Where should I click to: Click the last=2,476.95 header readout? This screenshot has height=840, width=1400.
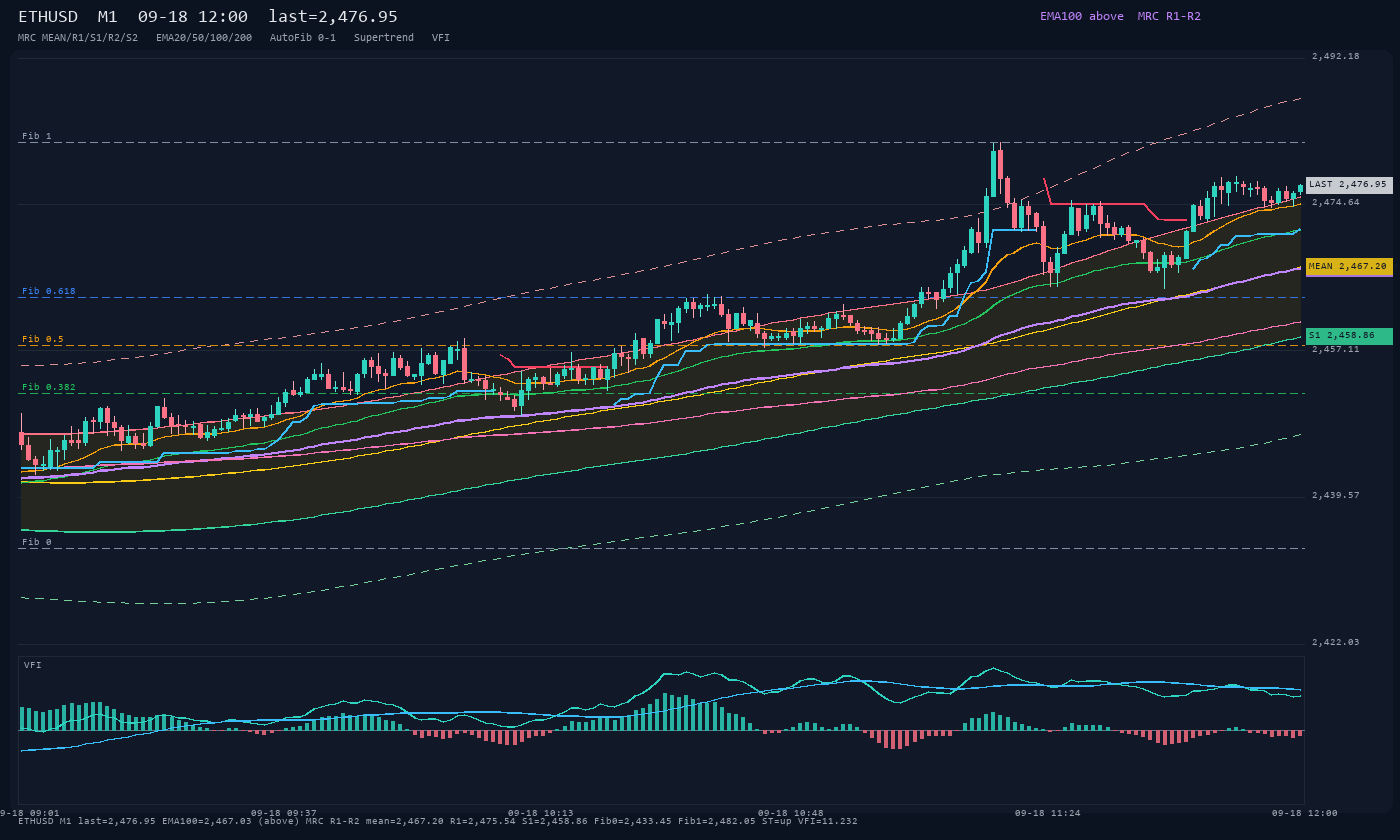click(x=333, y=16)
